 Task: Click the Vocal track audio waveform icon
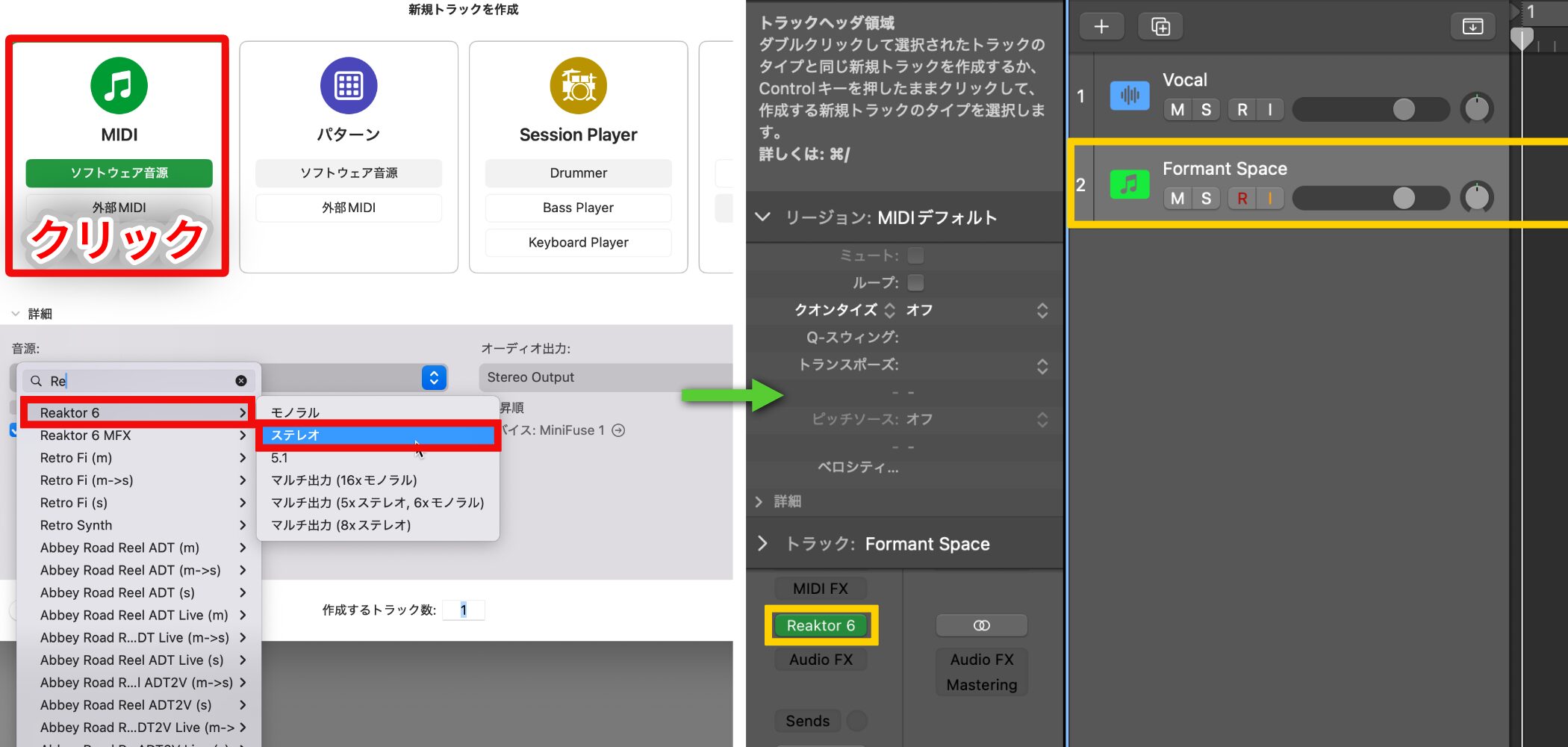point(1129,96)
